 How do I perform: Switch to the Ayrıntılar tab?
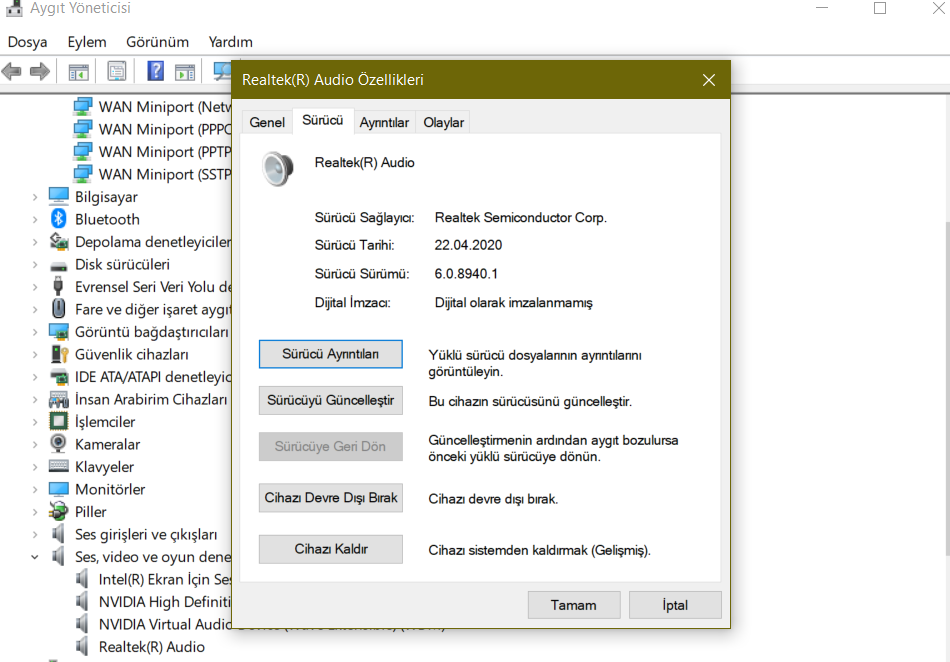384,122
